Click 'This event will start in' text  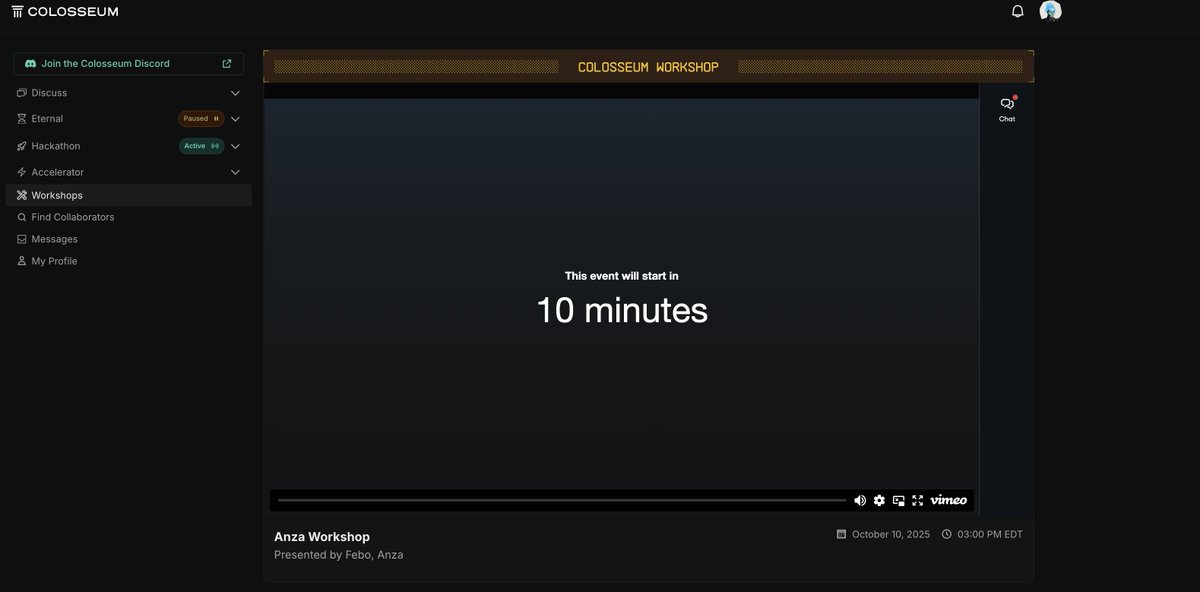[x=622, y=275]
